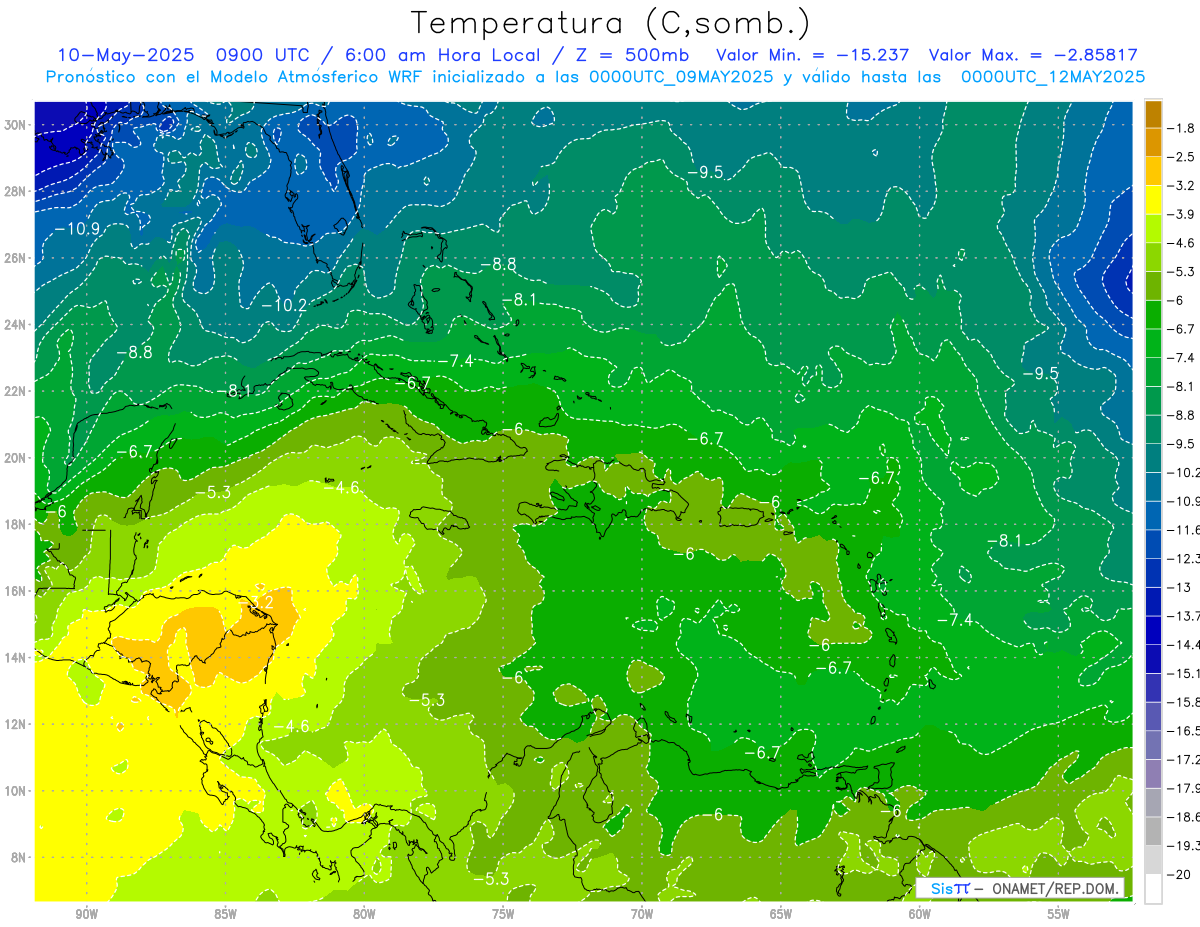The height and width of the screenshot is (927, 1200).
Task: Click the "0900 UTC" time text
Action: click(x=260, y=55)
